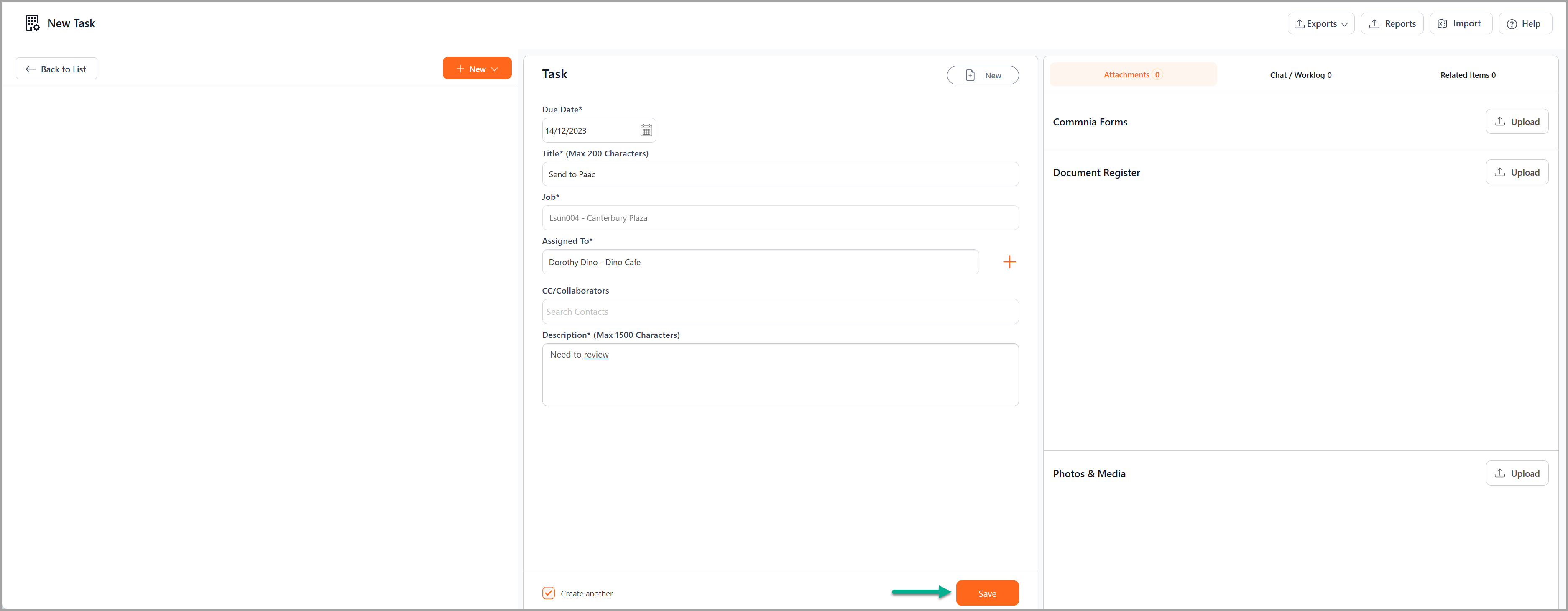Click the New Task building icon
Image resolution: width=1568 pixels, height=611 pixels.
click(x=32, y=23)
